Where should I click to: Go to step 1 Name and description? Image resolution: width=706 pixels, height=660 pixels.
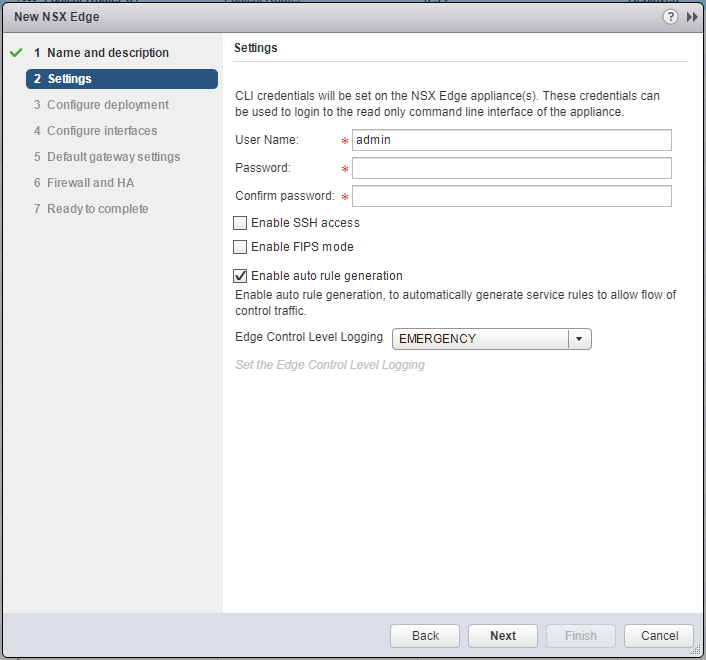click(x=108, y=53)
